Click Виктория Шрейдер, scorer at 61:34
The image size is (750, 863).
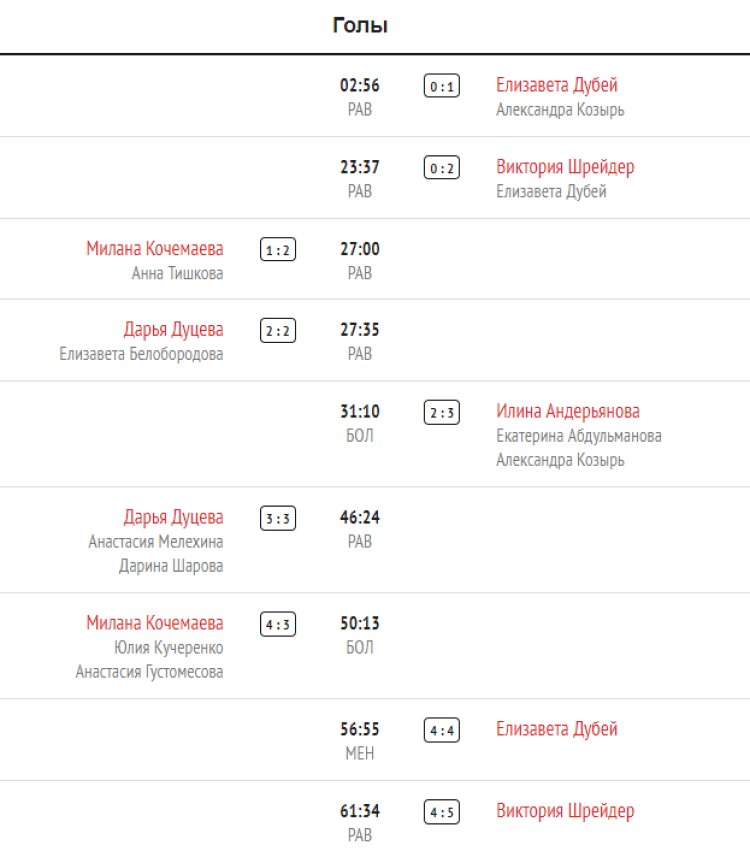565,811
